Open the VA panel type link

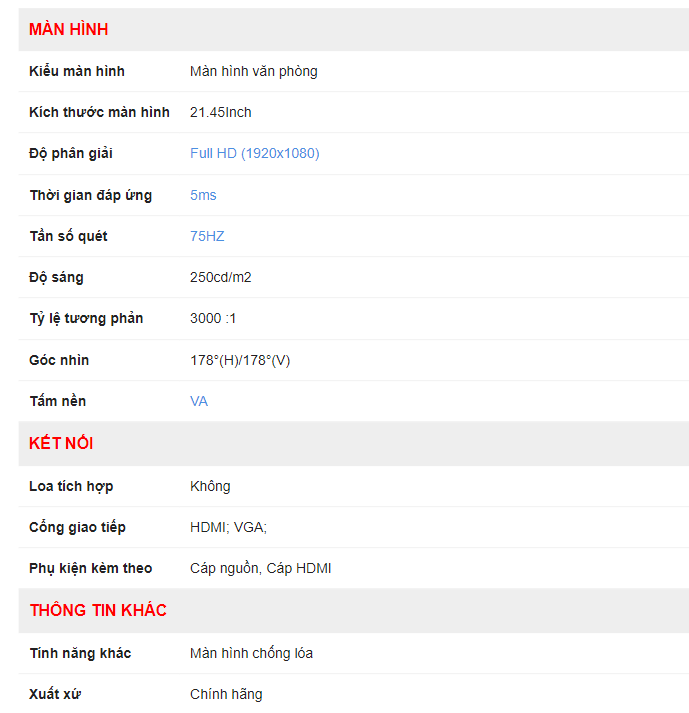pyautogui.click(x=199, y=401)
